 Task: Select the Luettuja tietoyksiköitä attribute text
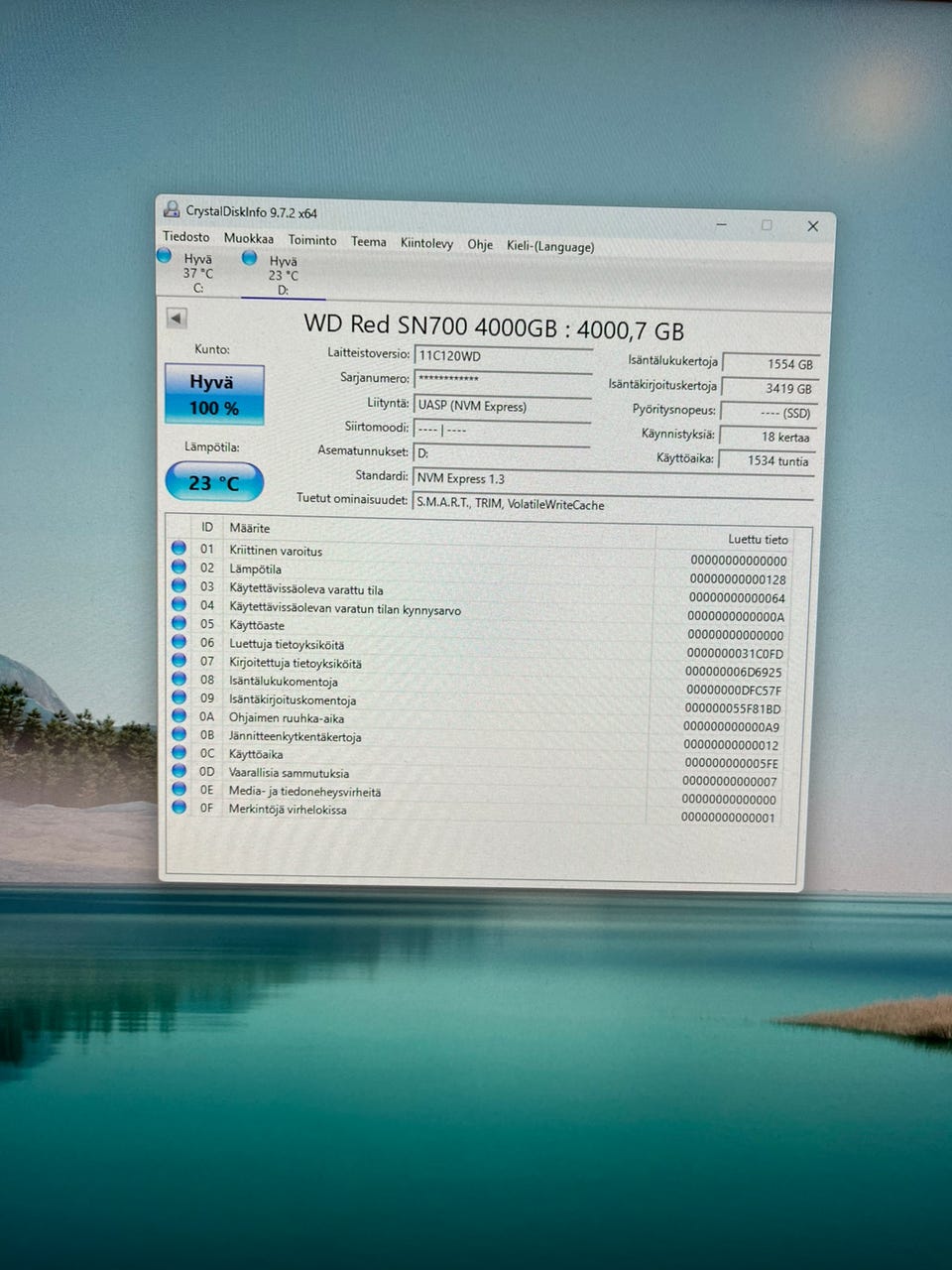[x=287, y=644]
